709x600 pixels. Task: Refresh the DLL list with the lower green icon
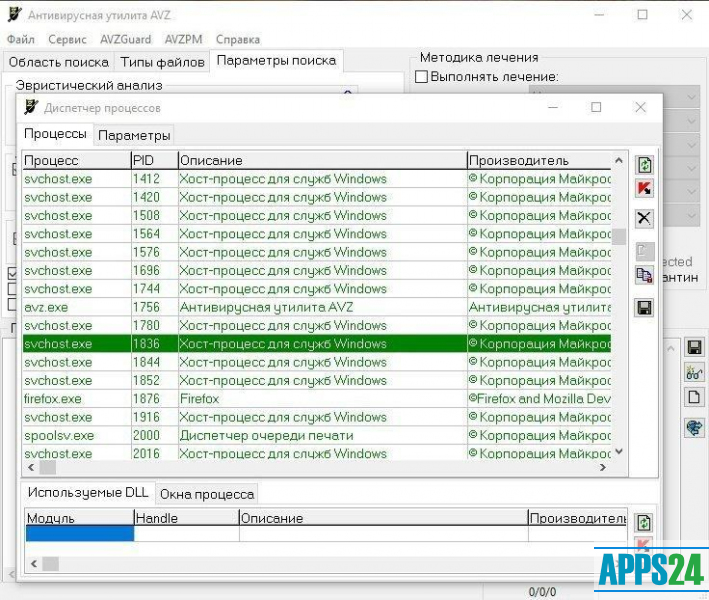click(x=644, y=523)
